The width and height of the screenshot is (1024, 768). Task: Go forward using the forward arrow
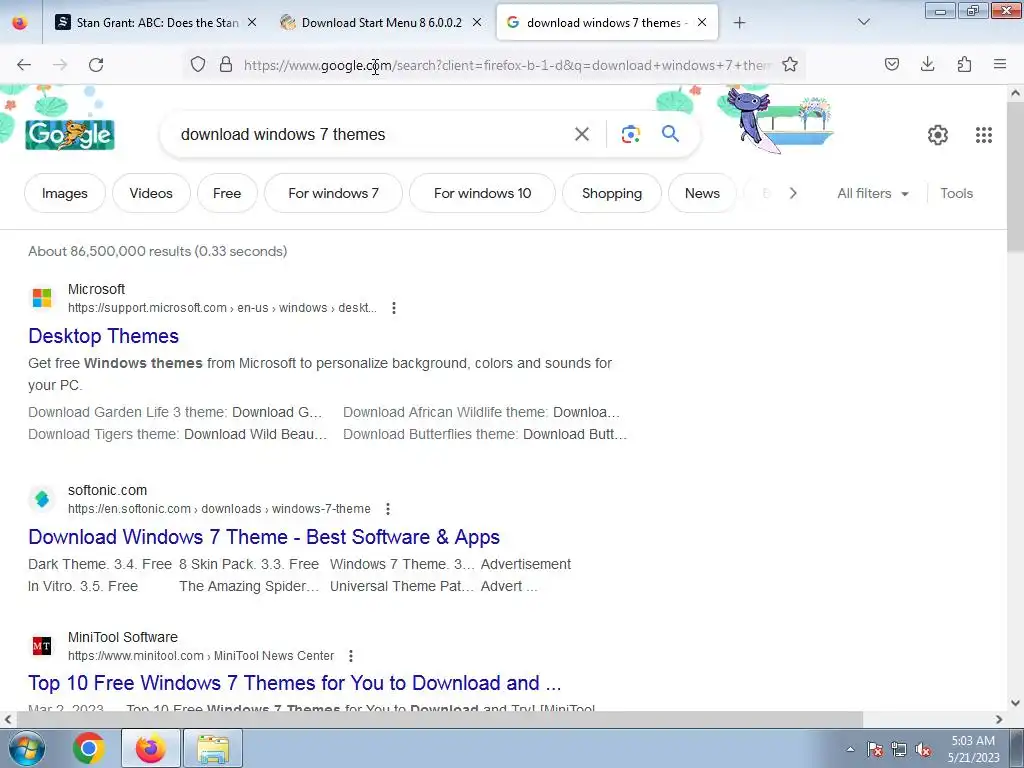pyautogui.click(x=60, y=65)
